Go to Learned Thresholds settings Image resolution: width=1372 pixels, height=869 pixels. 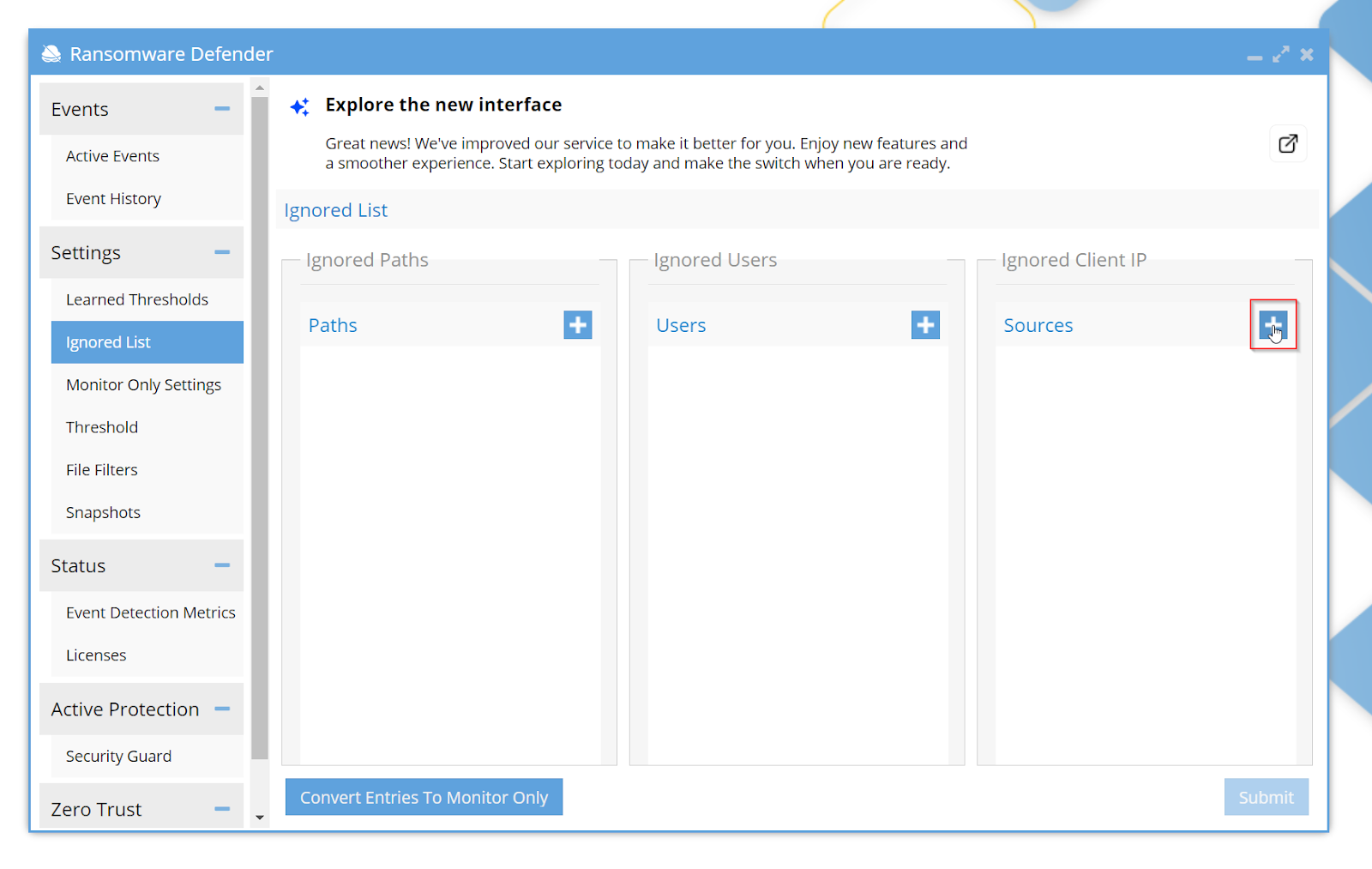click(x=147, y=299)
